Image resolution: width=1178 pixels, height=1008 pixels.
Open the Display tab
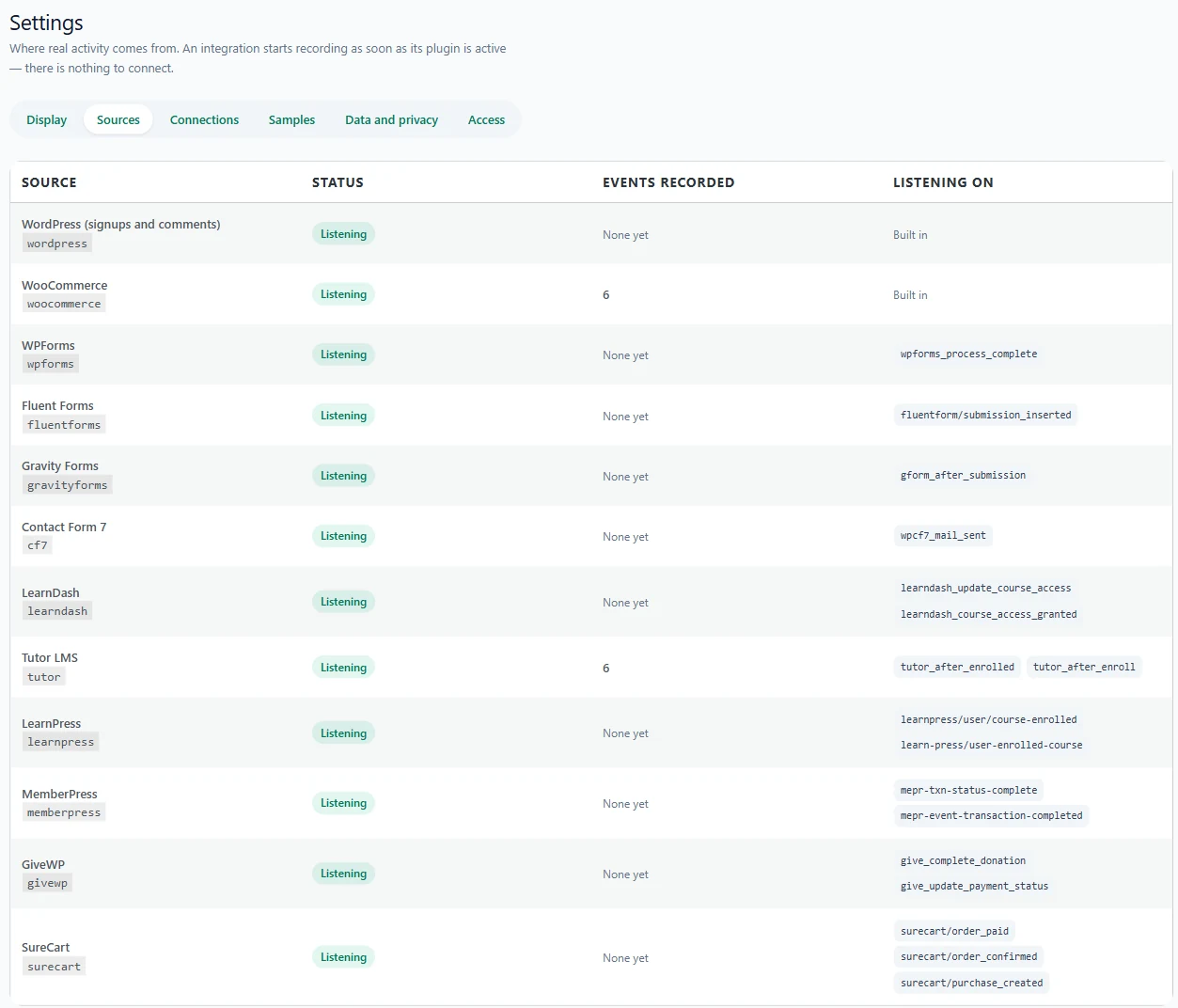pyautogui.click(x=46, y=119)
